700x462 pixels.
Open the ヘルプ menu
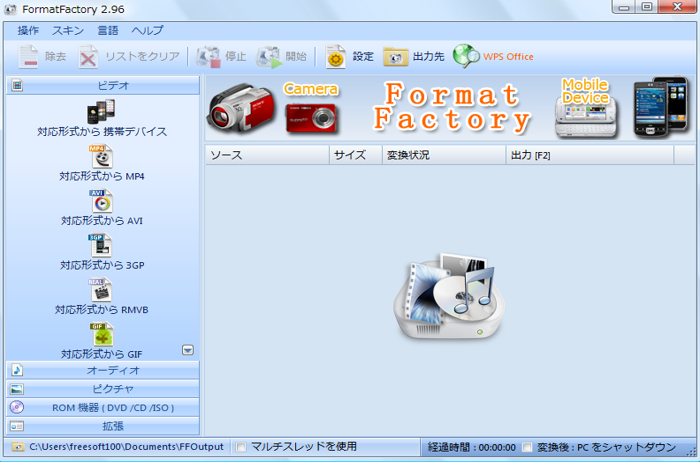(x=147, y=30)
